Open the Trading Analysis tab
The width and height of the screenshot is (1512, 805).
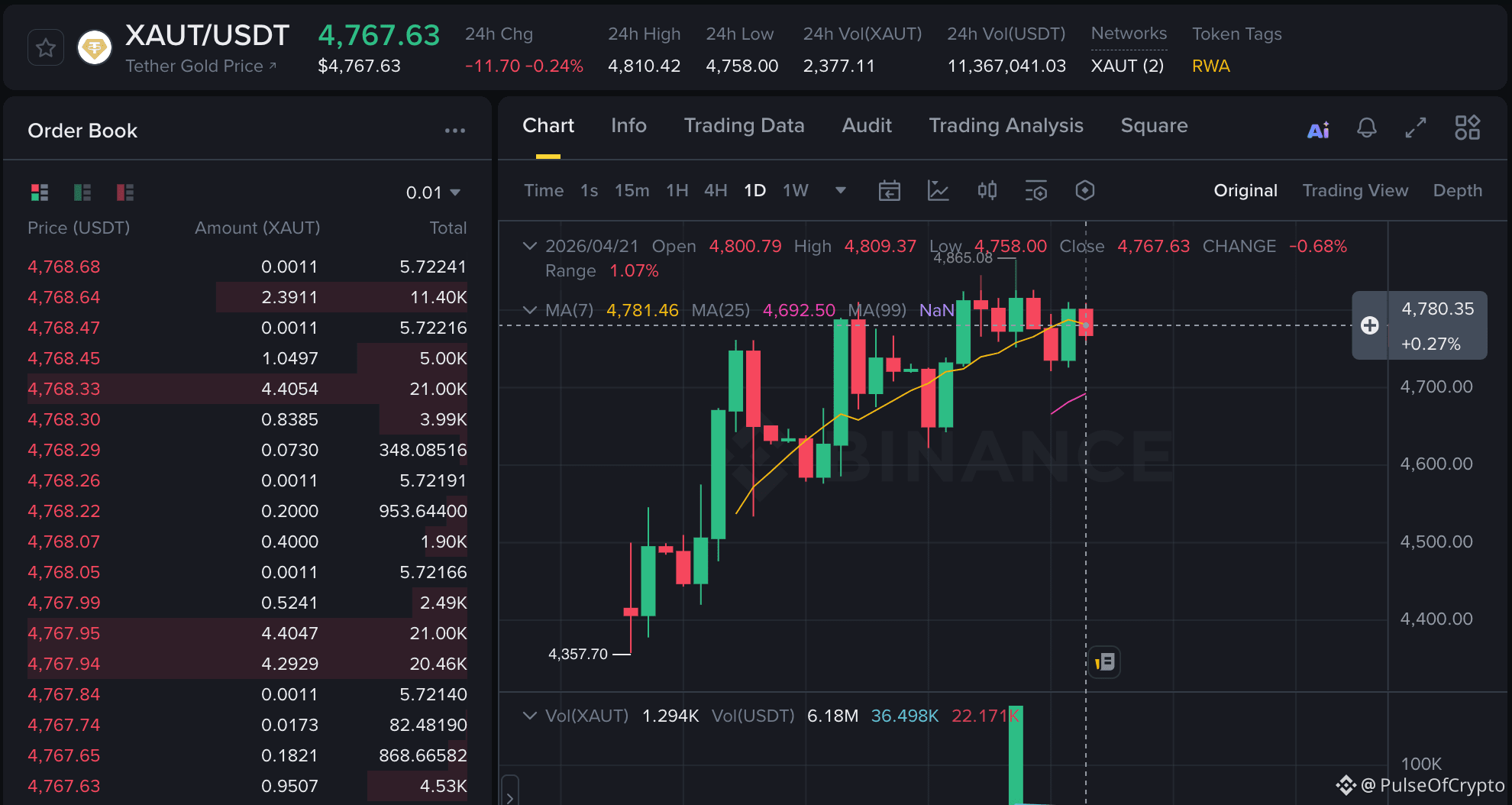tap(1006, 126)
